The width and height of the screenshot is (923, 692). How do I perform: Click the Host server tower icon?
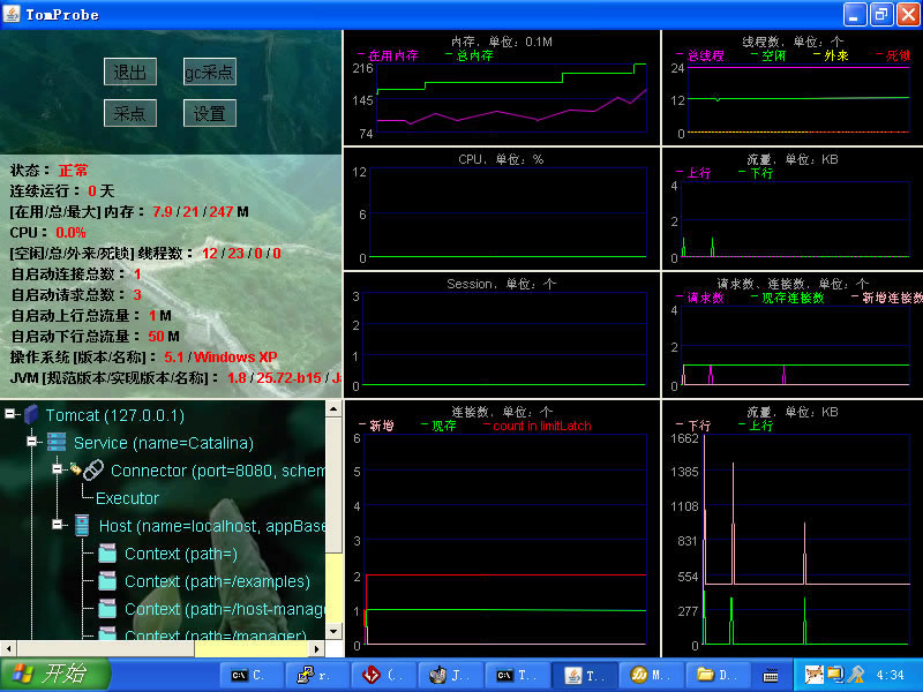pyautogui.click(x=82, y=525)
